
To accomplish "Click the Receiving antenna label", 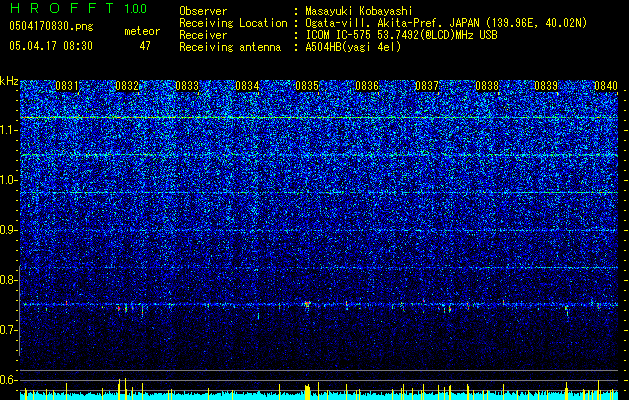I will click(230, 47).
